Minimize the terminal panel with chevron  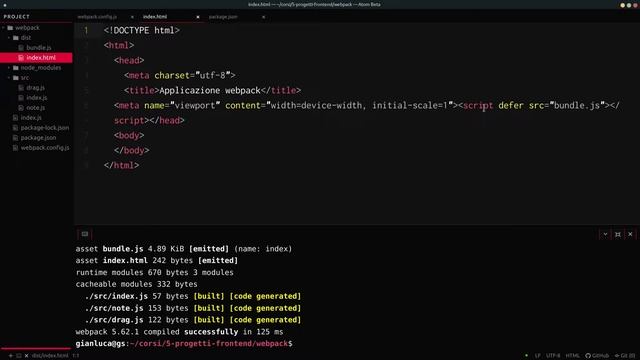click(605, 234)
